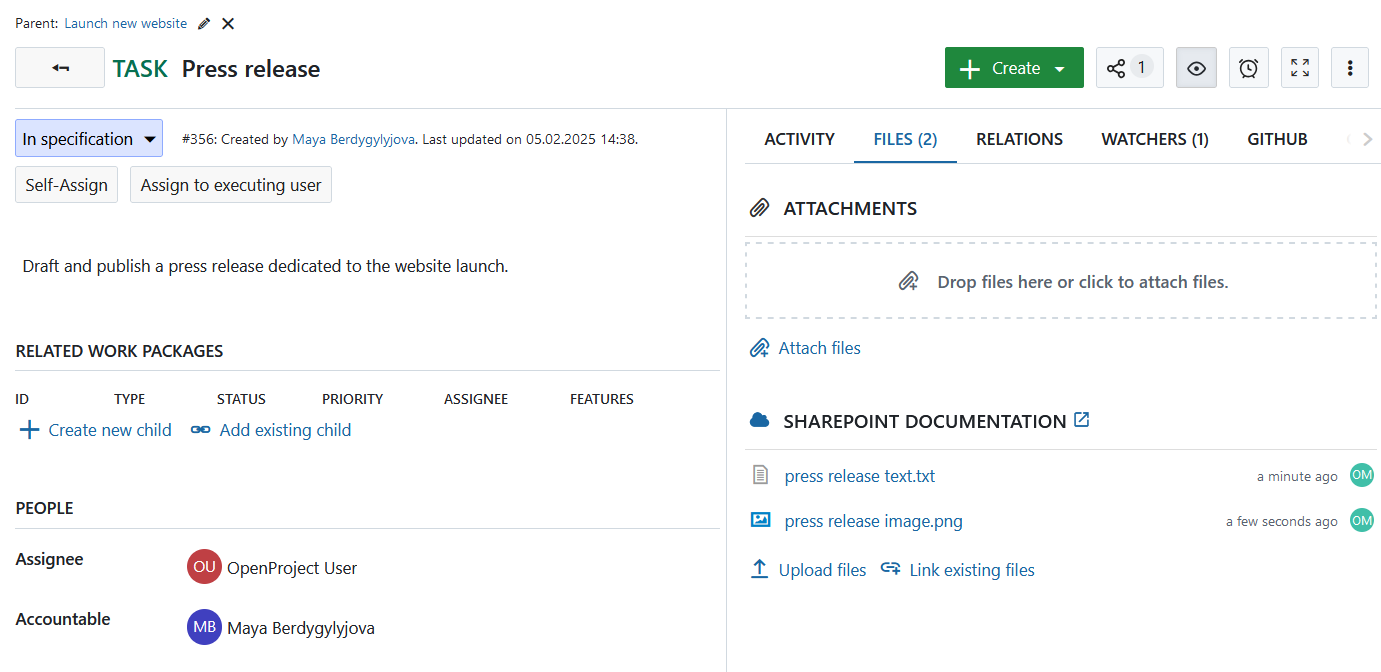Switch to the Relations tab
The height and width of the screenshot is (672, 1381).
[1019, 139]
